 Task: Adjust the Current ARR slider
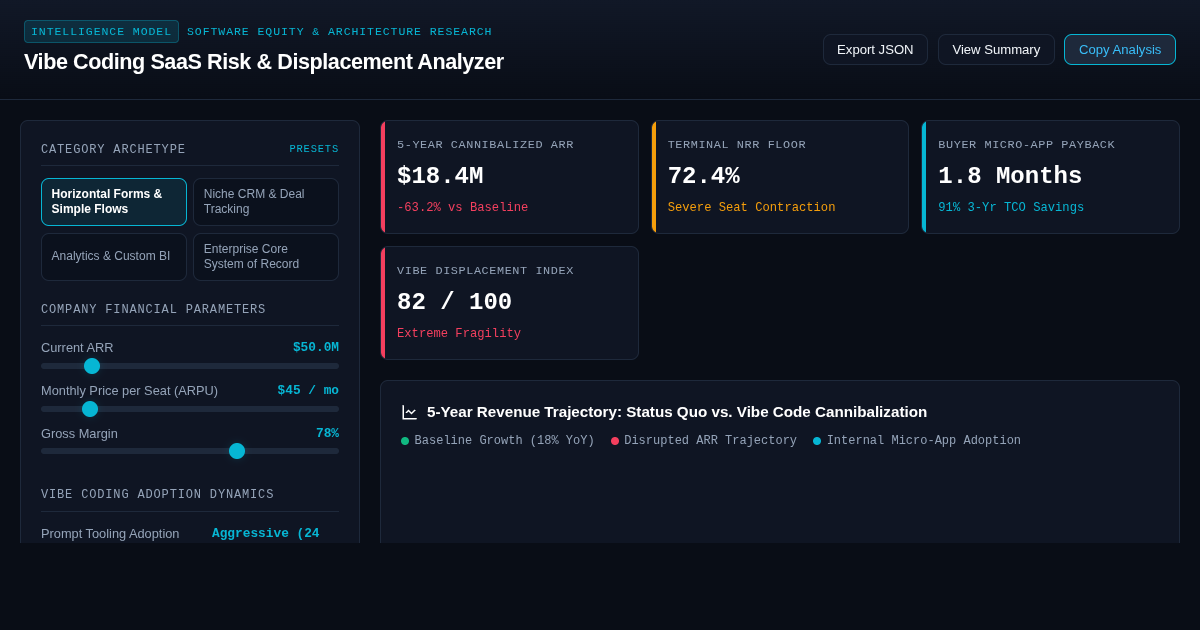[x=190, y=366]
